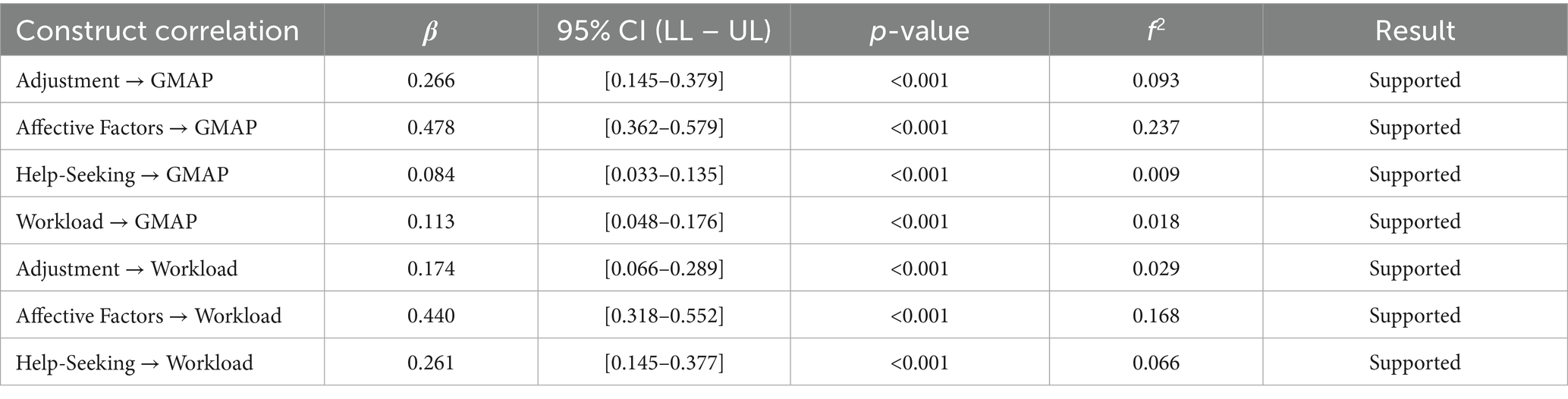Select the p-value column header
The image size is (1568, 399).
pyautogui.click(x=919, y=31)
